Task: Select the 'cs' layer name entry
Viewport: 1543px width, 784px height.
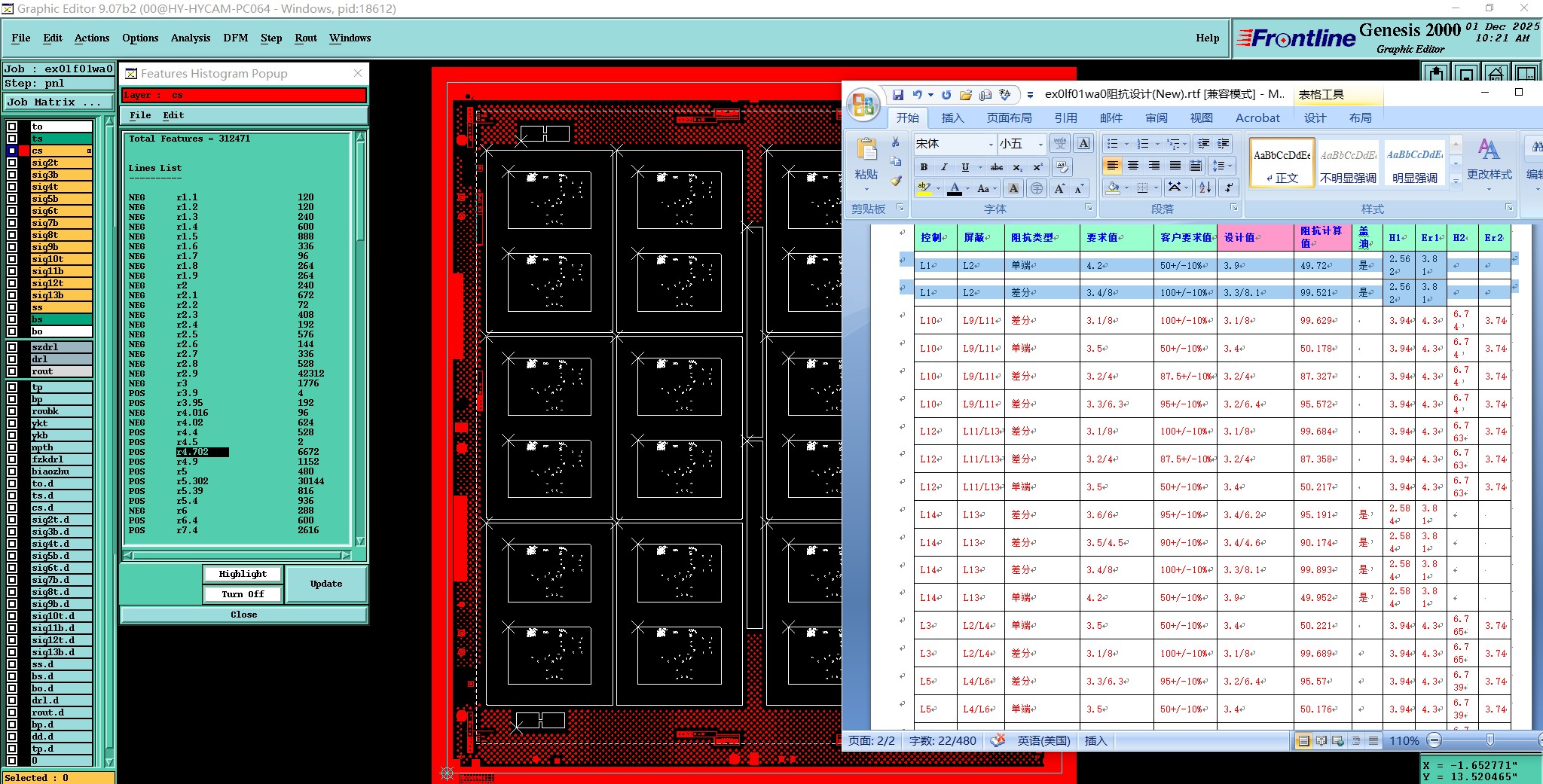Action: tap(61, 151)
